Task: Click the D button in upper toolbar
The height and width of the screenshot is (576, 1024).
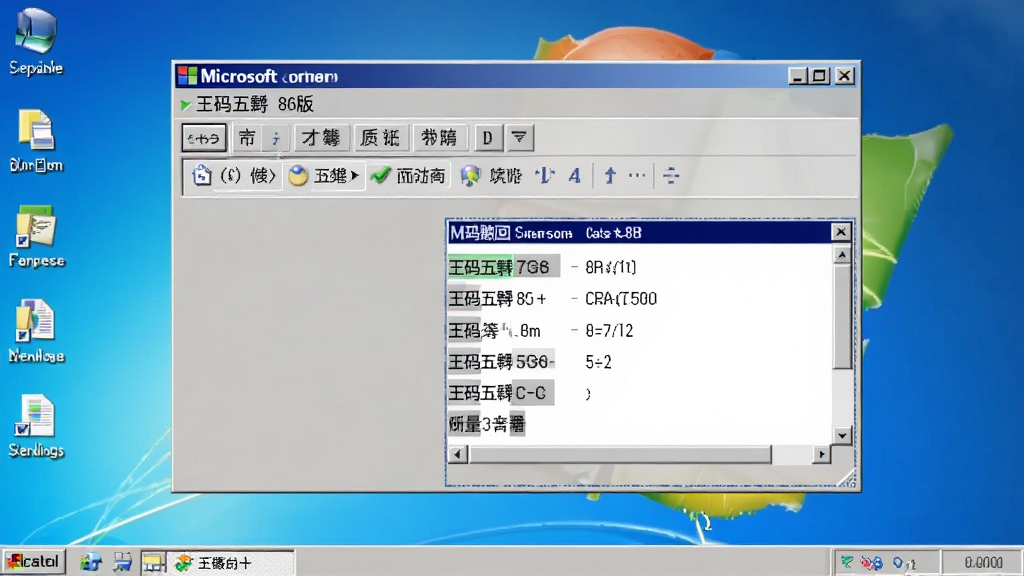Action: pyautogui.click(x=487, y=138)
